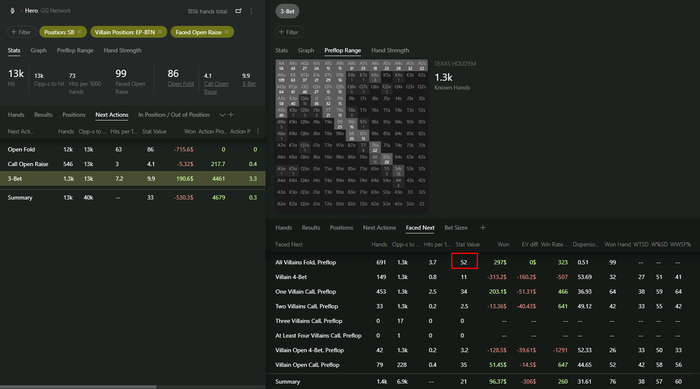This screenshot has width=700, height=389.
Task: Sort by WTSD column header
Action: 641,245
